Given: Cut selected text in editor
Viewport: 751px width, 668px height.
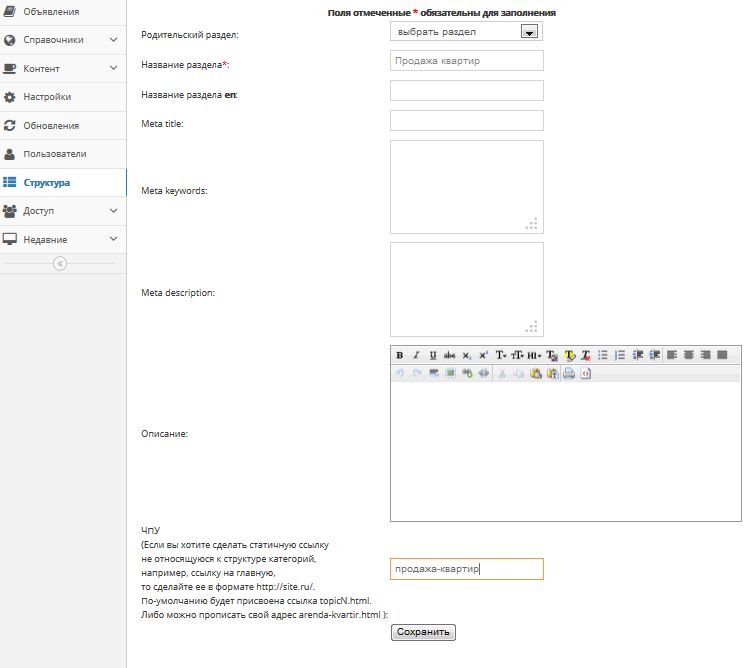Looking at the screenshot, I should tap(502, 374).
